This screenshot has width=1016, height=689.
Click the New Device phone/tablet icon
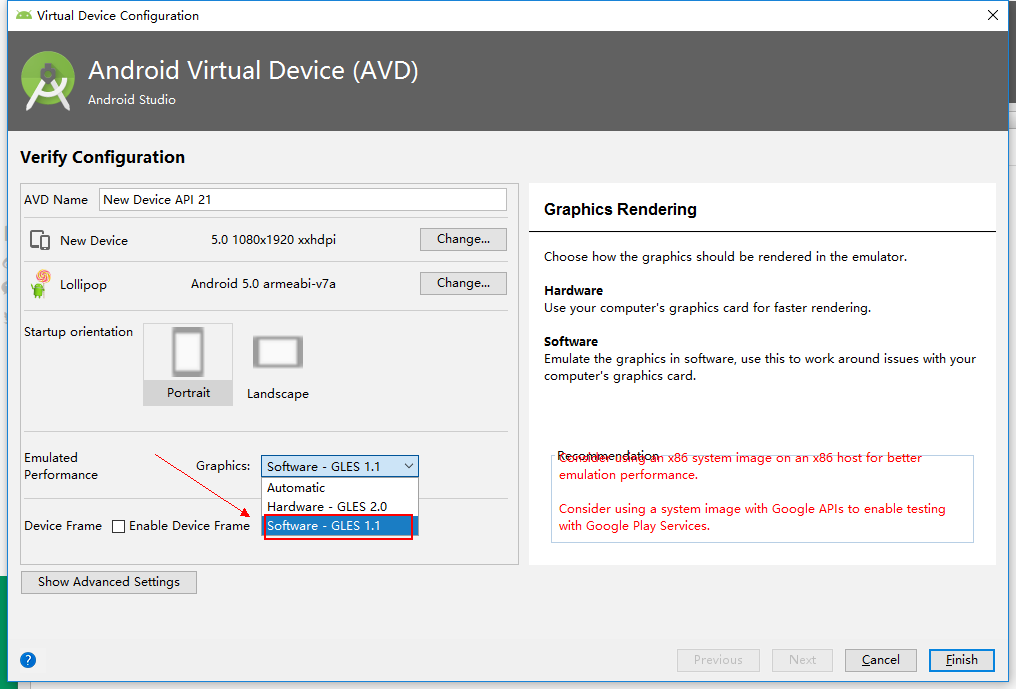40,240
